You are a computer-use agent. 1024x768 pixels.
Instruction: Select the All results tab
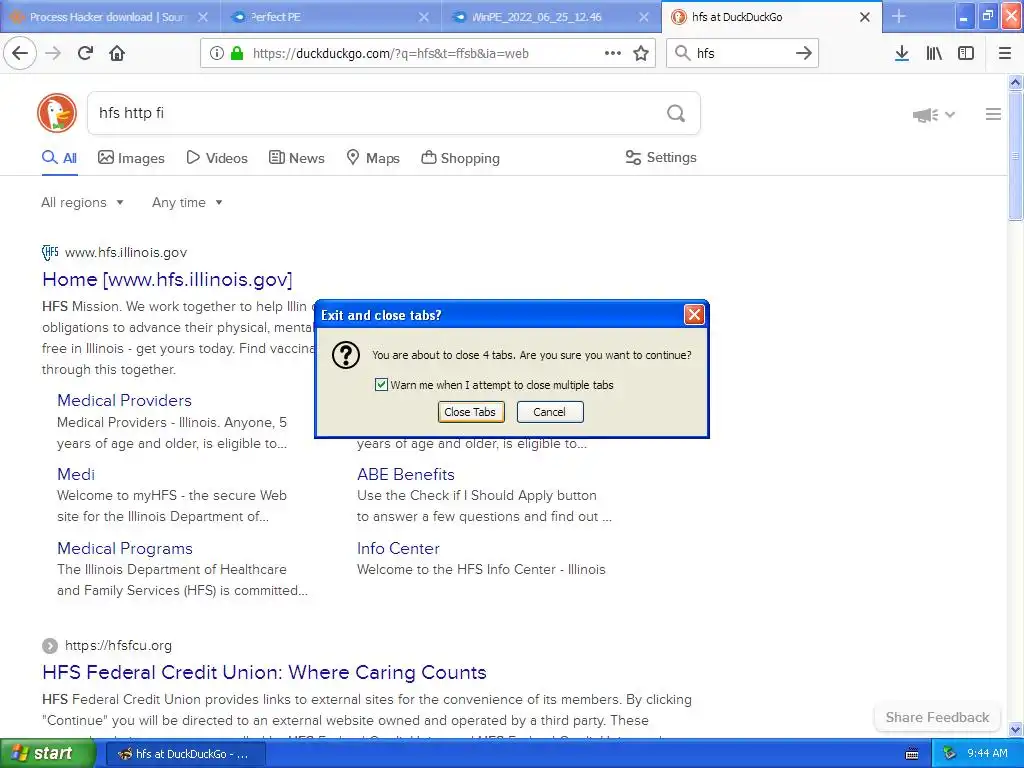click(x=59, y=158)
